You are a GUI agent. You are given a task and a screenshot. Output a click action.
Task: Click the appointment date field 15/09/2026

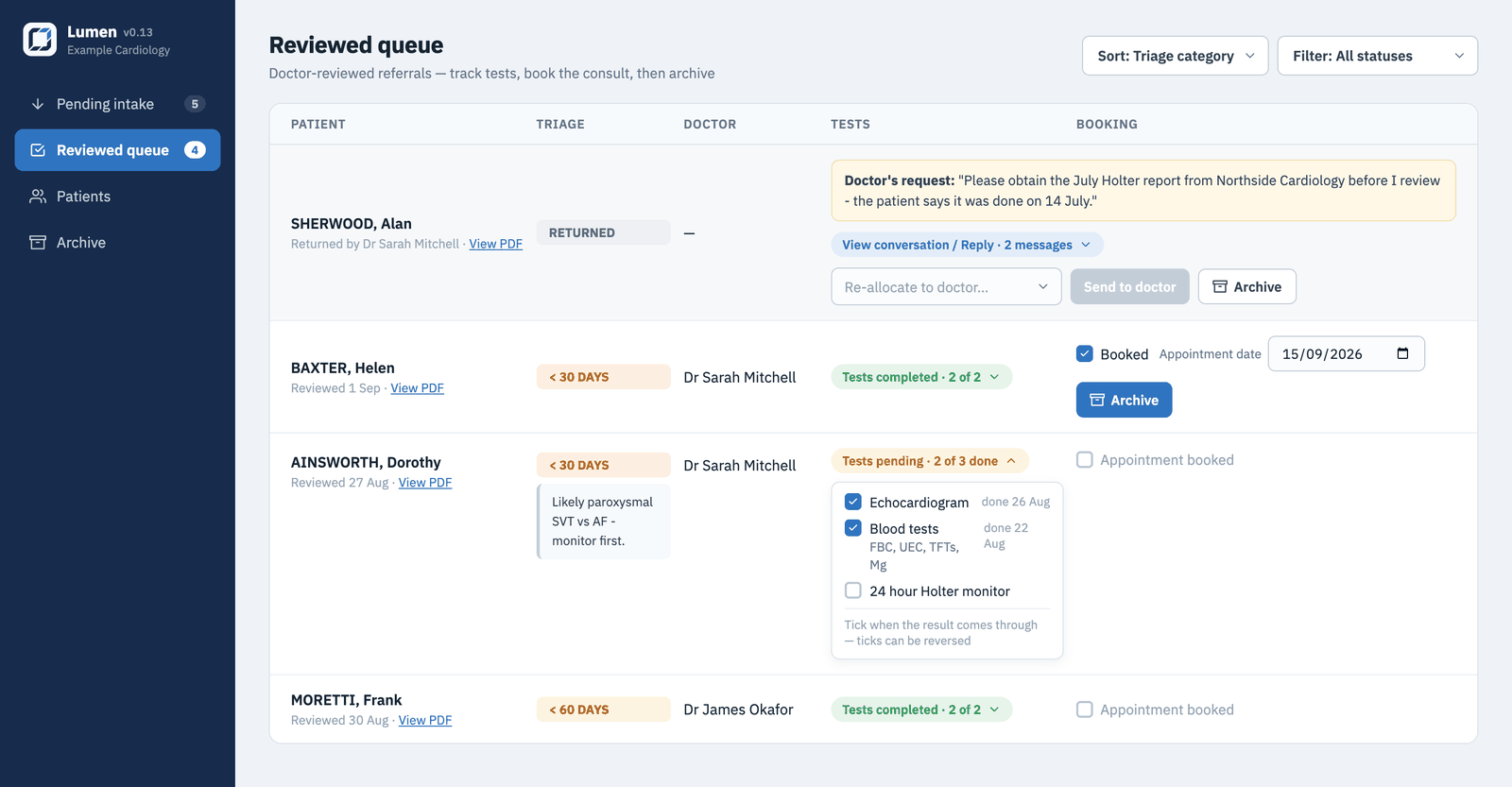[x=1346, y=353]
